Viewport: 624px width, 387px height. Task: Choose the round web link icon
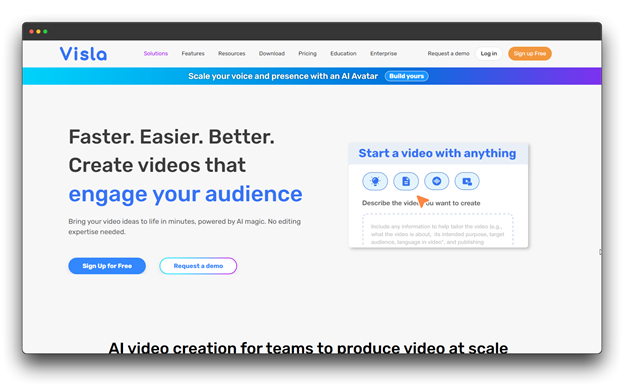(x=437, y=181)
